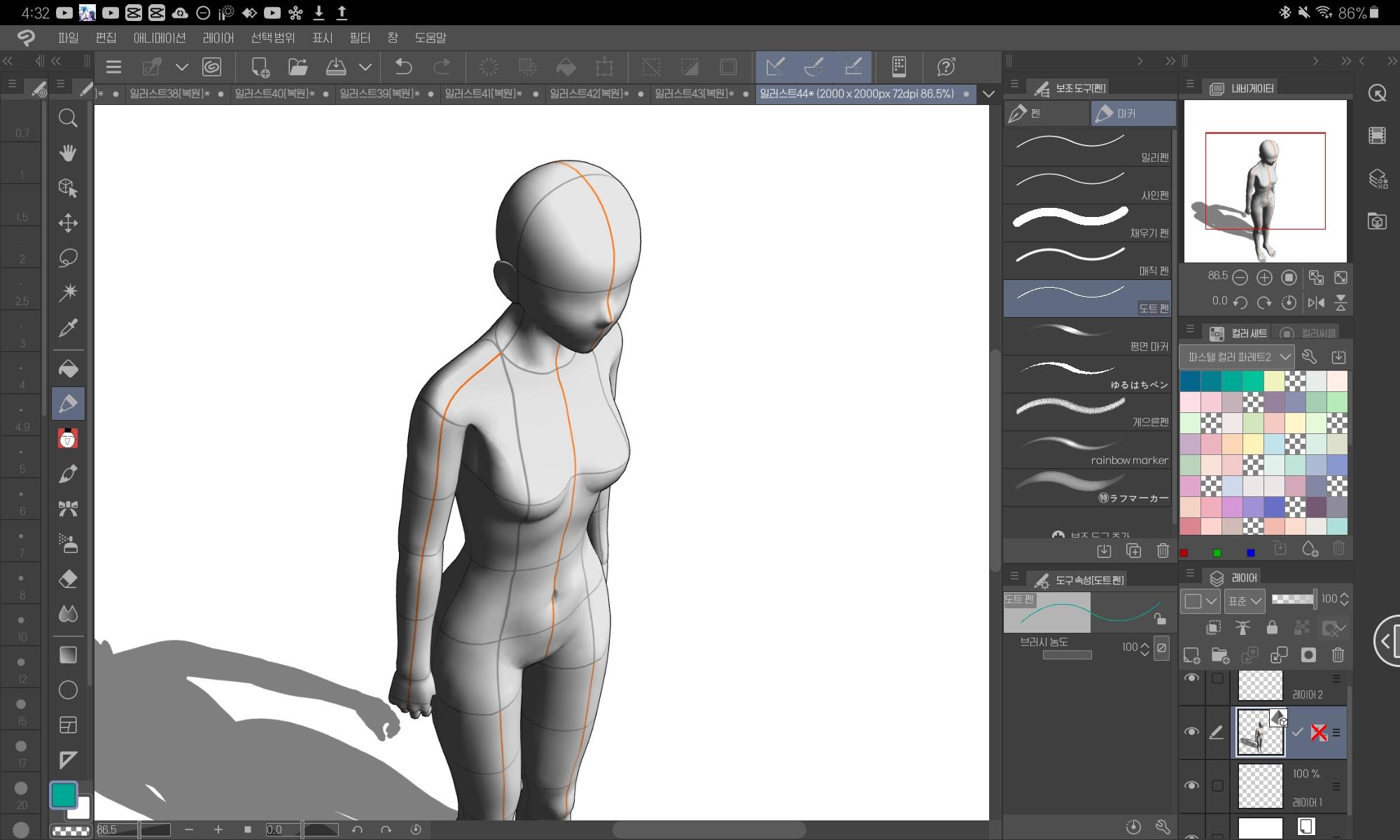Select the Zoom magnifier tool
Screen dimensions: 1400x840
pos(68,118)
